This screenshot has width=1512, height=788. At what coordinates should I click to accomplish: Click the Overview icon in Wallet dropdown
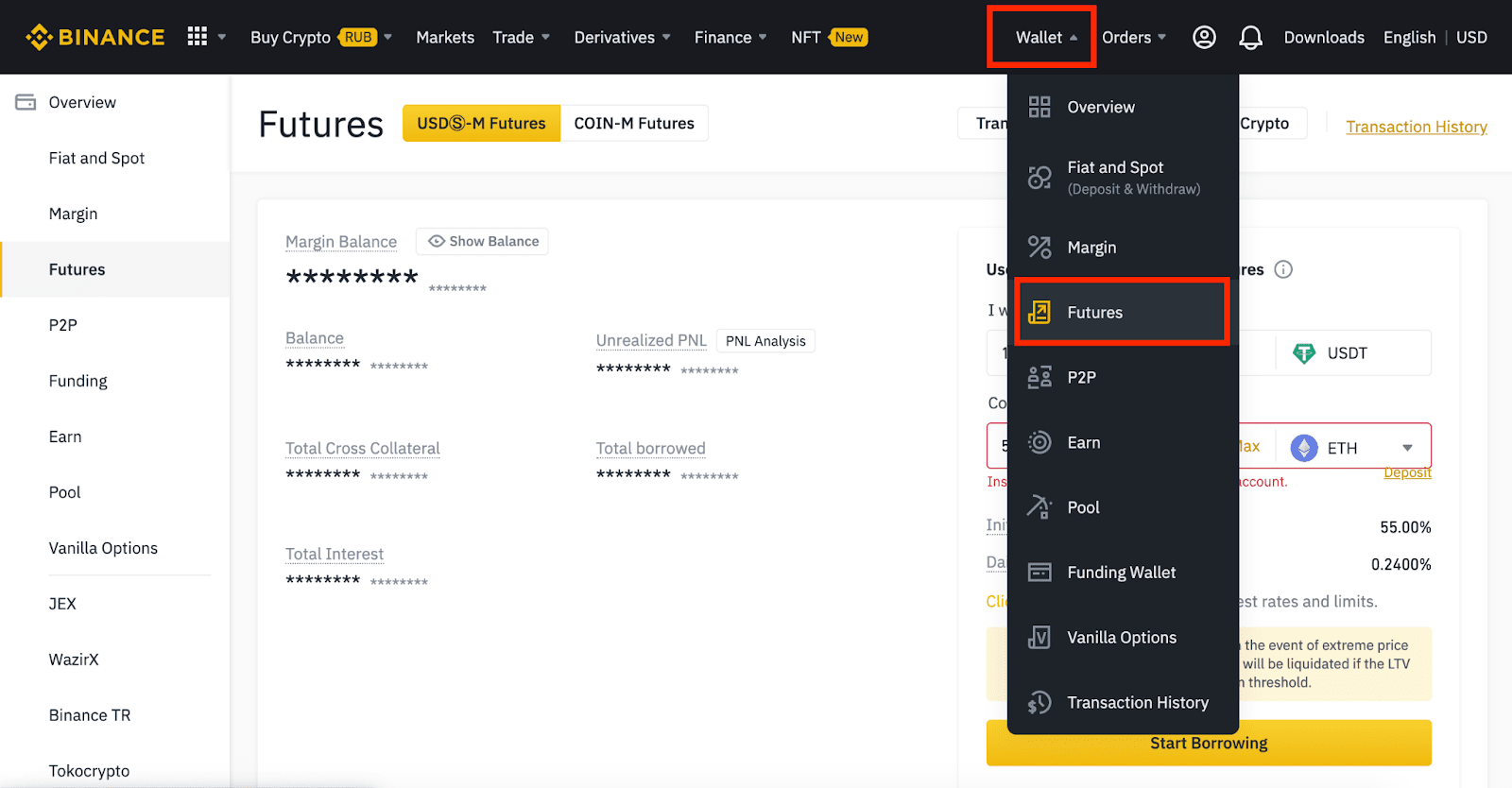click(1039, 107)
